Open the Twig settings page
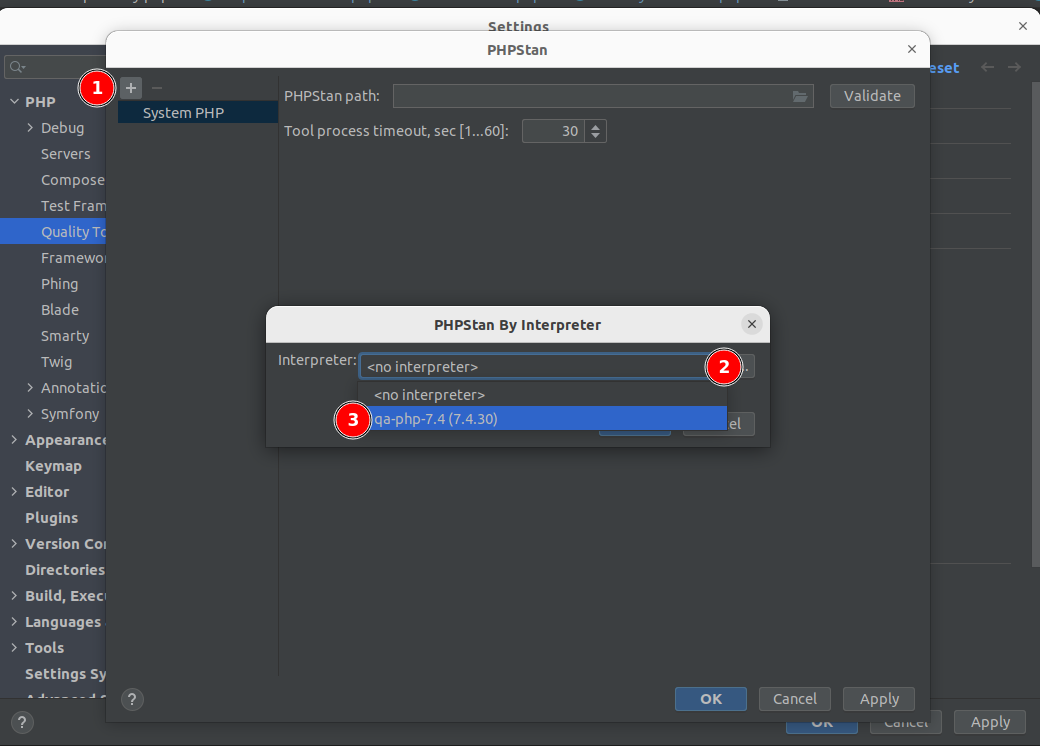The image size is (1040, 746). tap(56, 361)
